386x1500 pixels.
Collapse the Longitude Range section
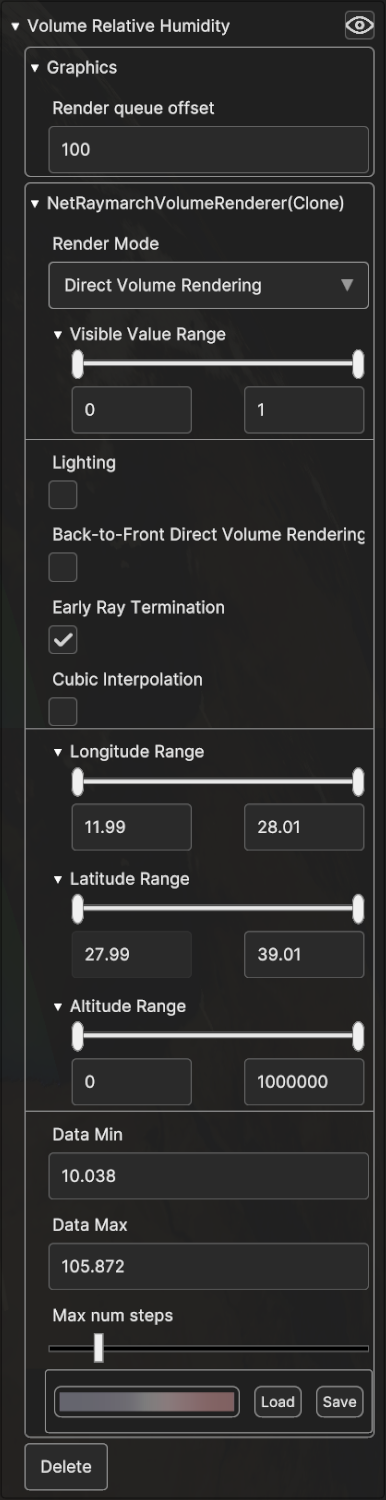click(x=58, y=752)
